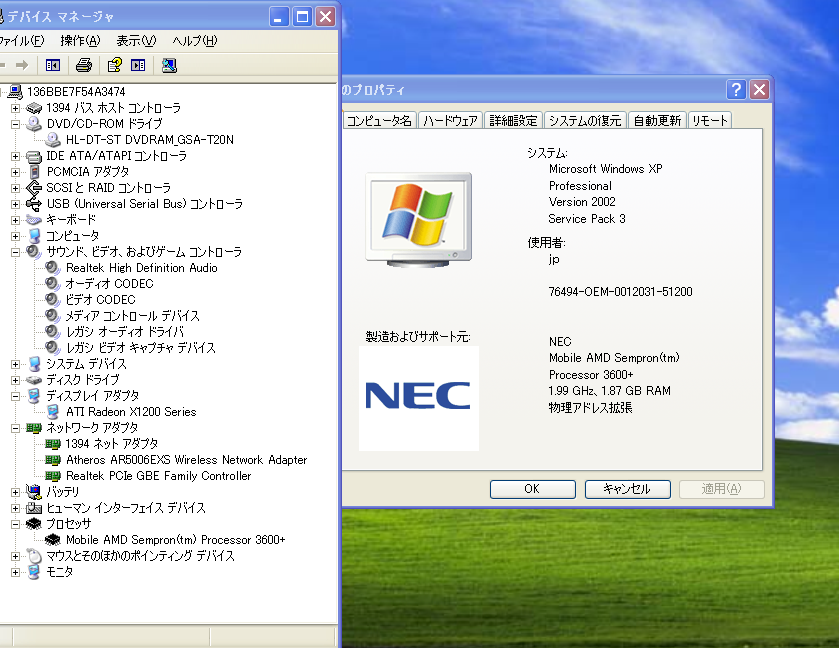Click the toolbar icon right of the properties icon
839x648 pixels.
pyautogui.click(x=138, y=65)
